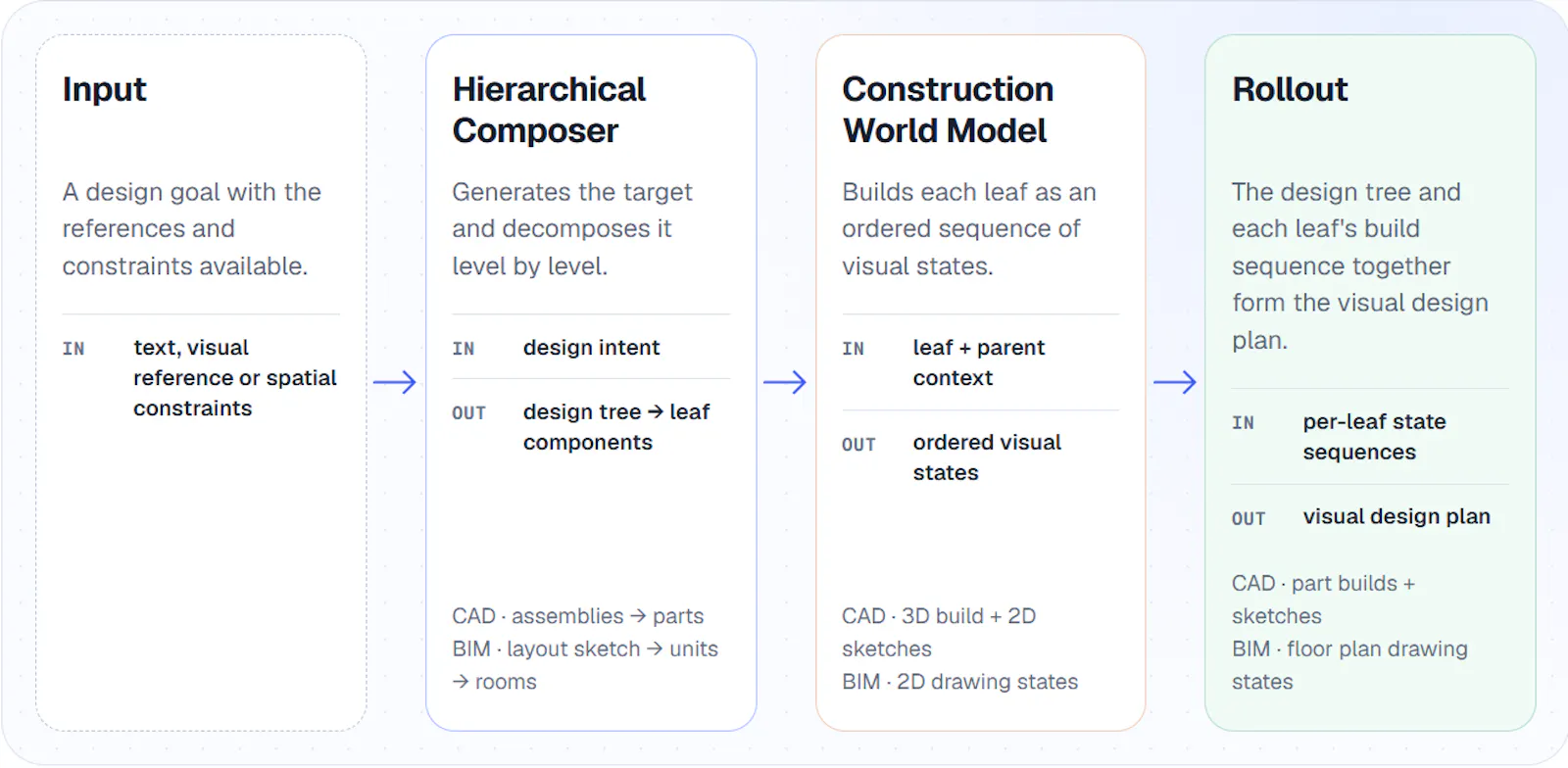Click the IN label in the Input card
Image resolution: width=1568 pixels, height=768 pixels.
click(x=73, y=349)
